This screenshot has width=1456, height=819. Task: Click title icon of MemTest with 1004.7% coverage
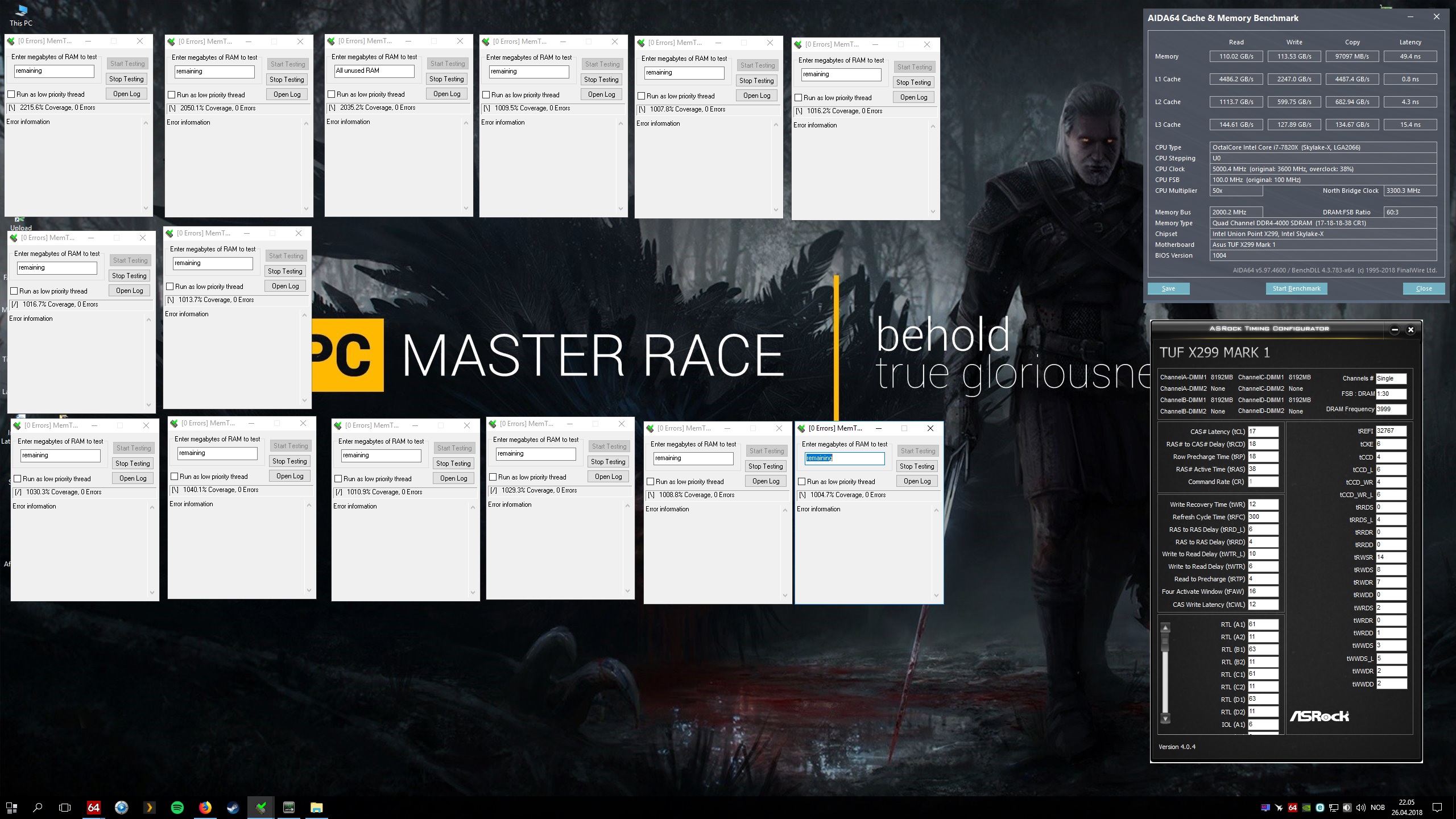tap(801, 428)
